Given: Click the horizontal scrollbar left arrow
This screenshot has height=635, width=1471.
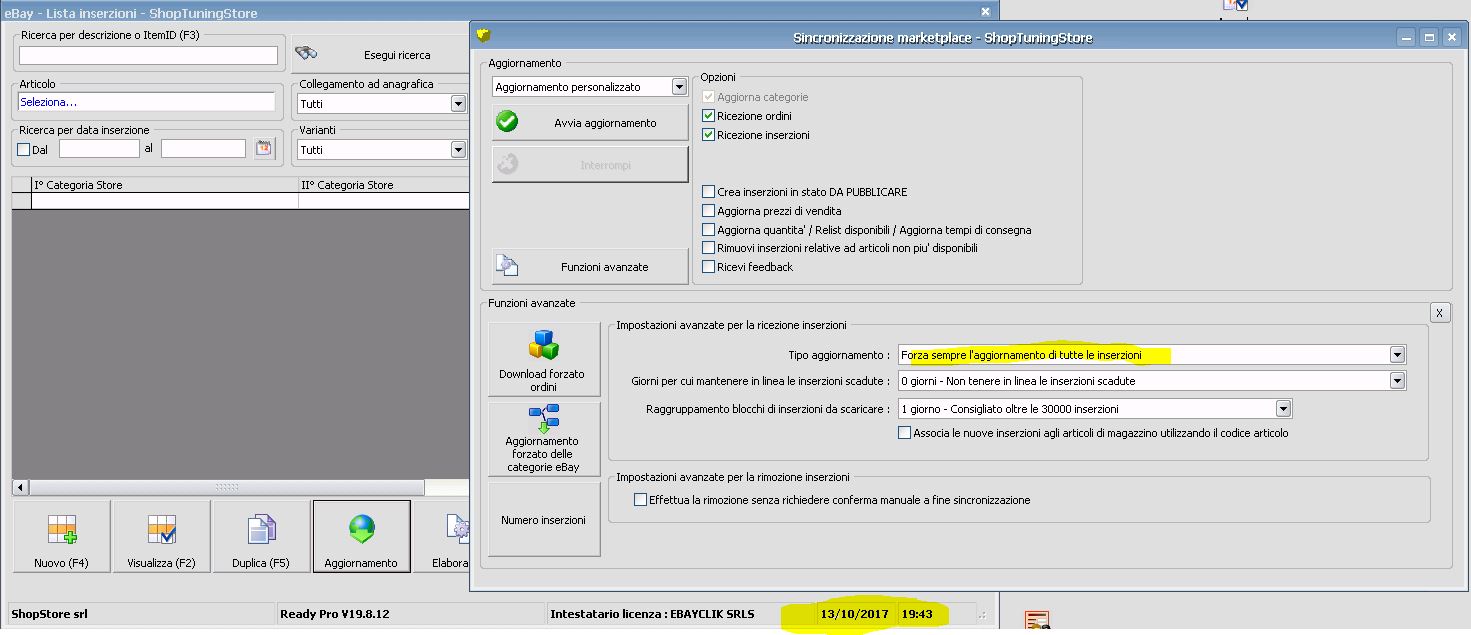Looking at the screenshot, I should pyautogui.click(x=20, y=487).
